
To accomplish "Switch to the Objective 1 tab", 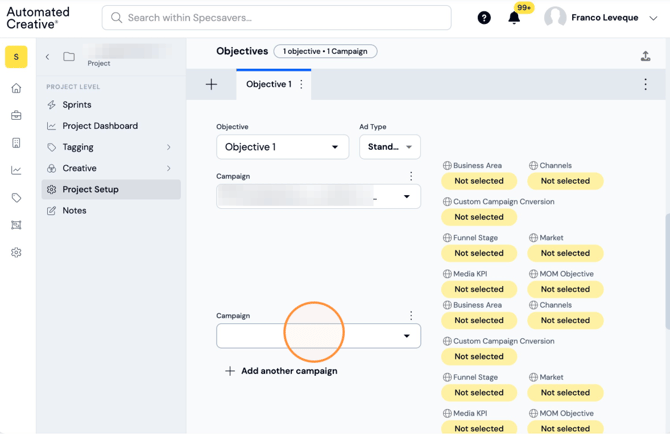I will pyautogui.click(x=269, y=84).
